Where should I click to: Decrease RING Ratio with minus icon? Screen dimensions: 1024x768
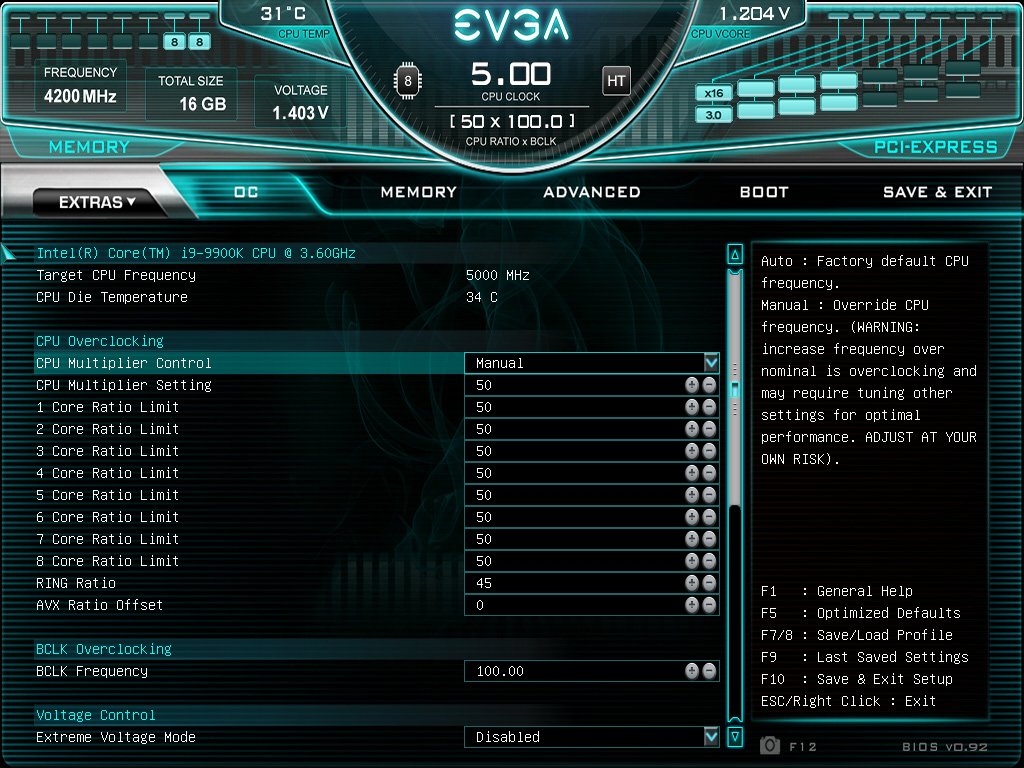tap(709, 583)
